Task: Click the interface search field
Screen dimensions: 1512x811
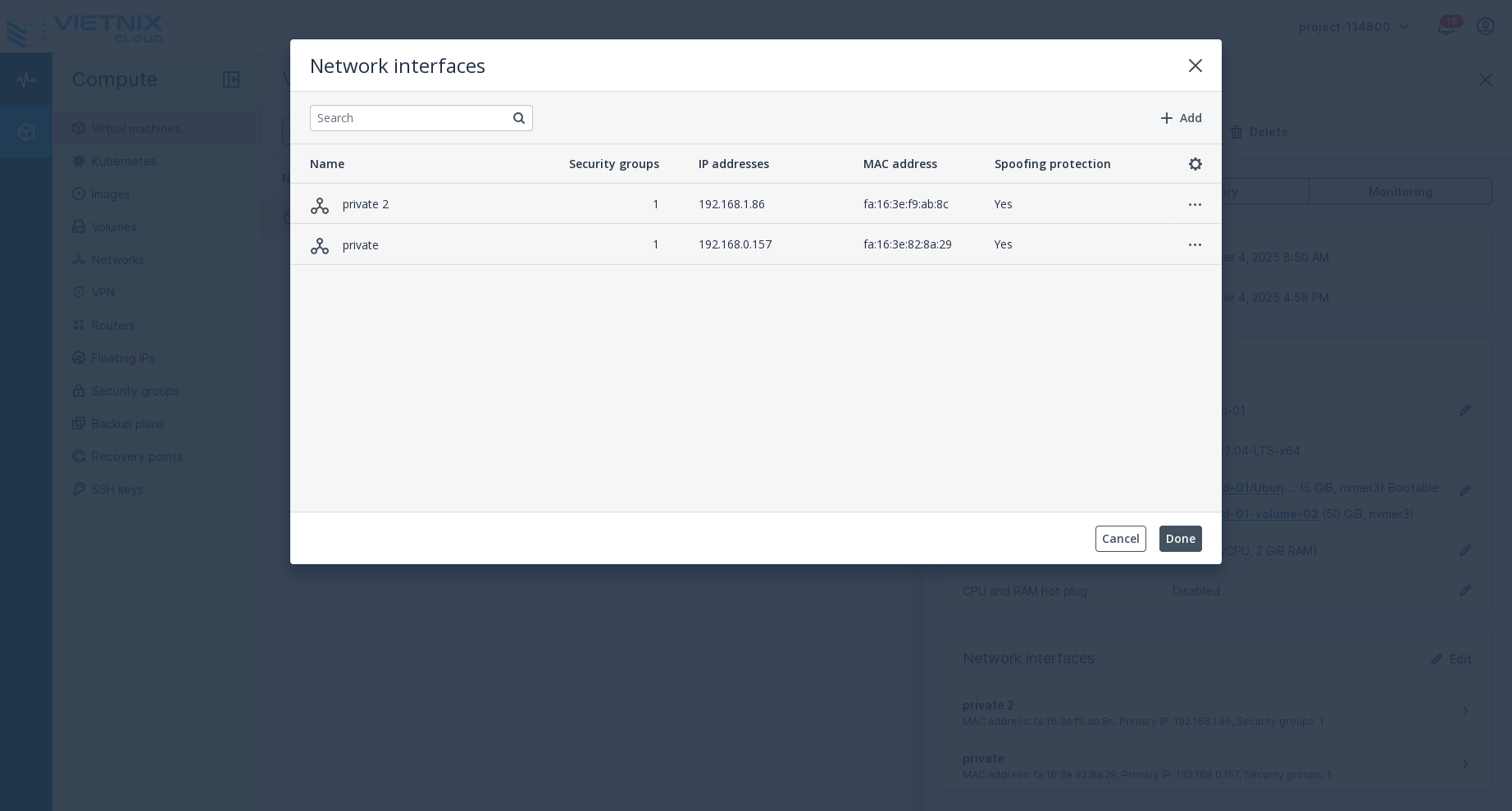Action: (x=410, y=118)
